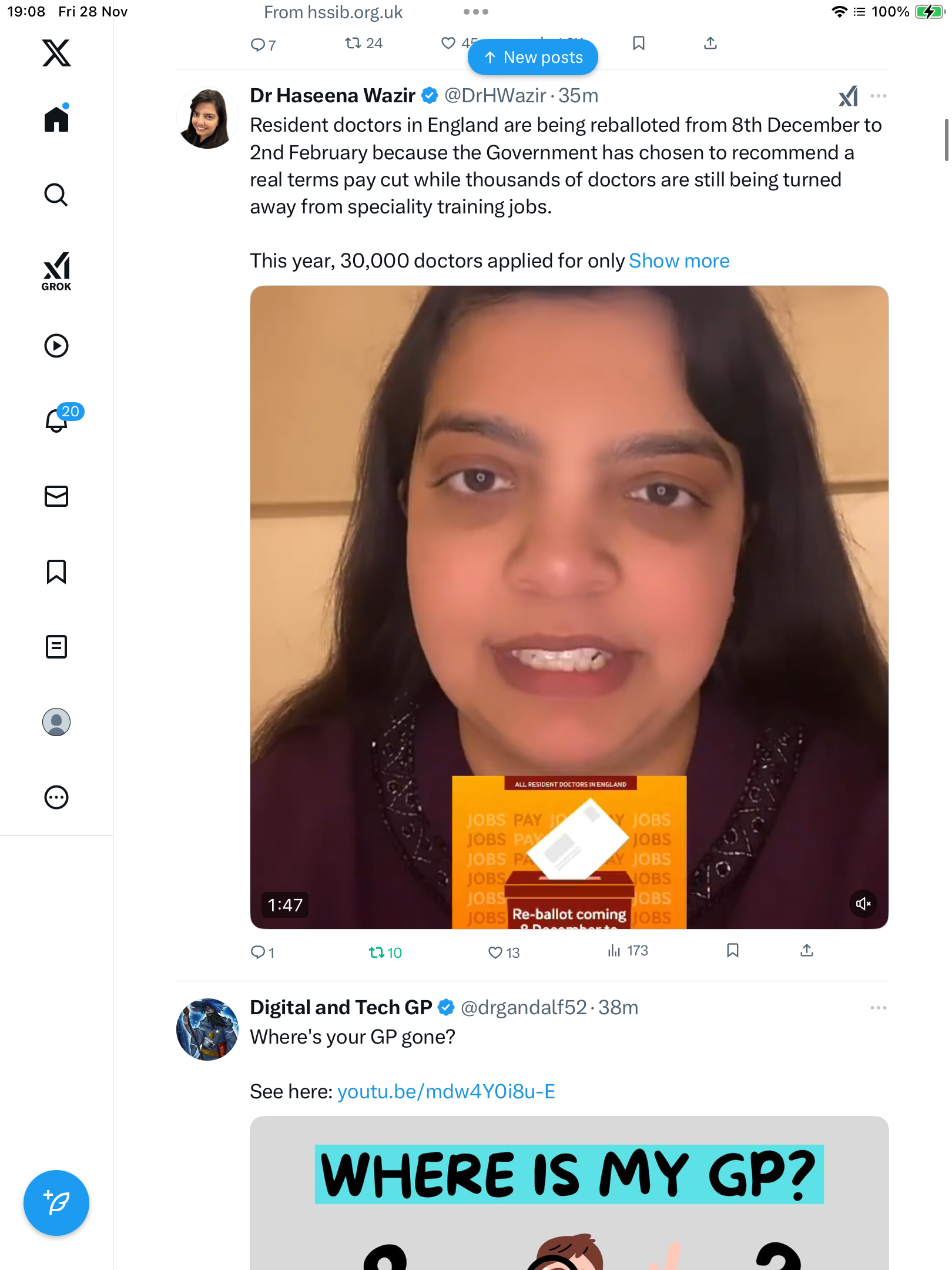Tap the New posts button
The width and height of the screenshot is (952, 1270).
[532, 57]
